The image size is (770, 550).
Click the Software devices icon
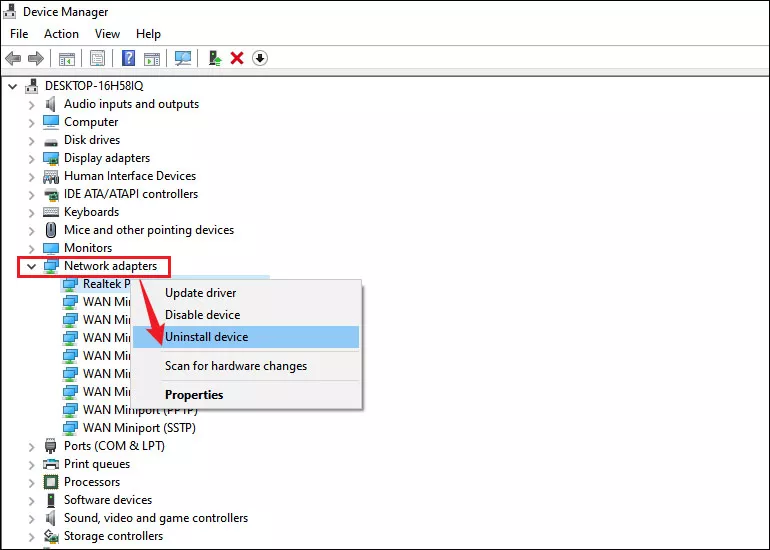pyautogui.click(x=51, y=500)
